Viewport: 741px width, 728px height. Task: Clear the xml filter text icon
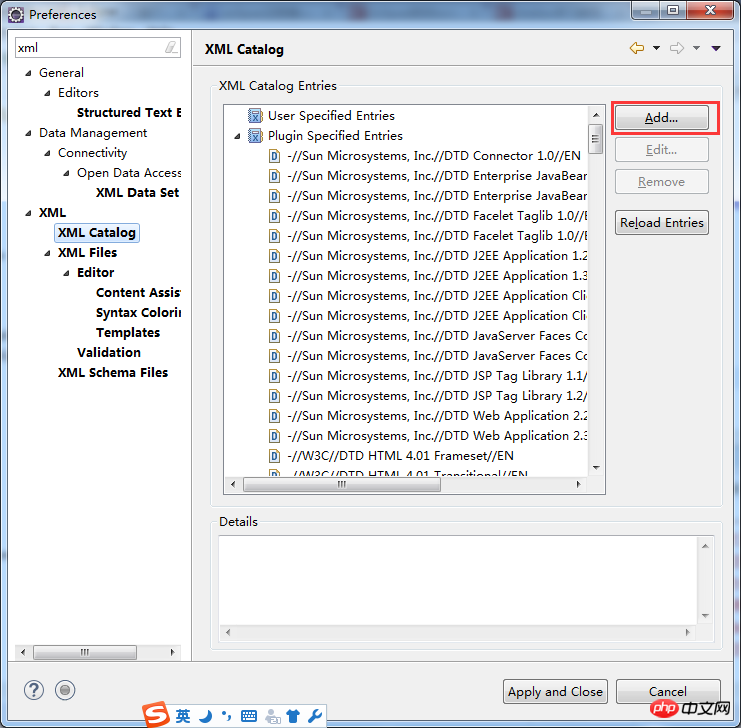[171, 47]
